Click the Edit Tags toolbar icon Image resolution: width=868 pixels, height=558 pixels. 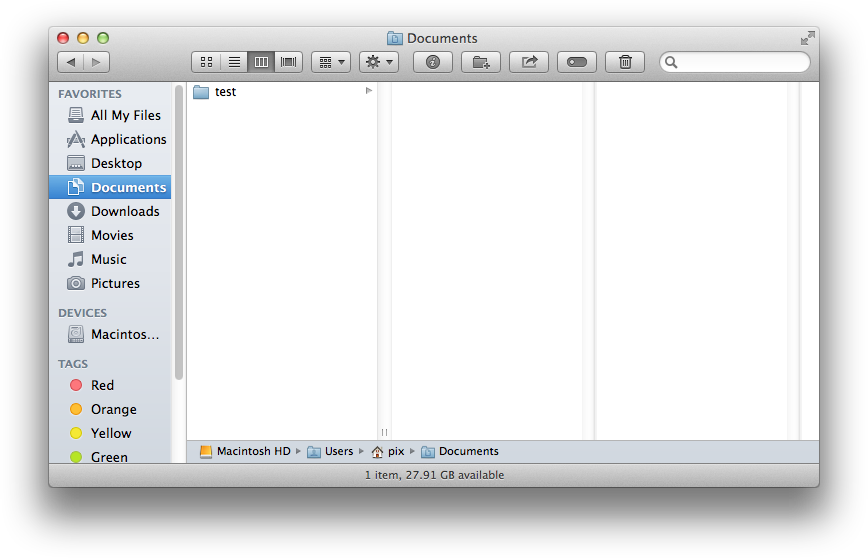pos(577,62)
